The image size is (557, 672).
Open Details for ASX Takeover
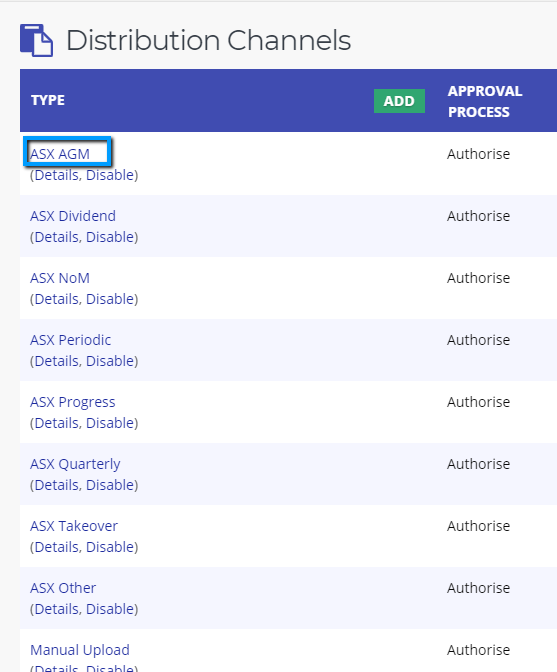(58, 547)
